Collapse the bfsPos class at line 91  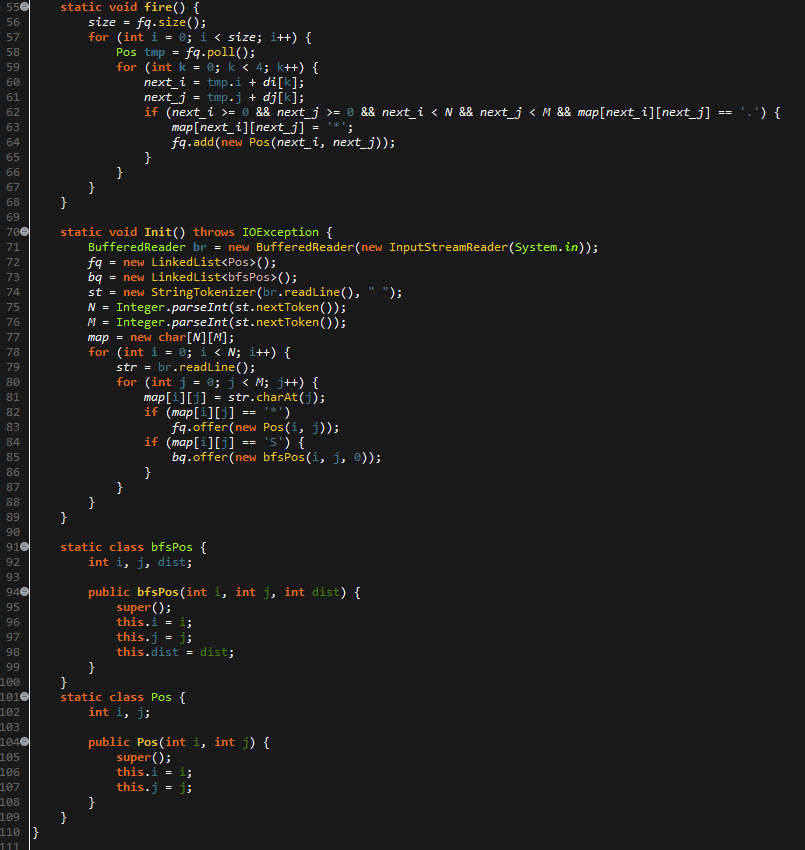(24, 547)
